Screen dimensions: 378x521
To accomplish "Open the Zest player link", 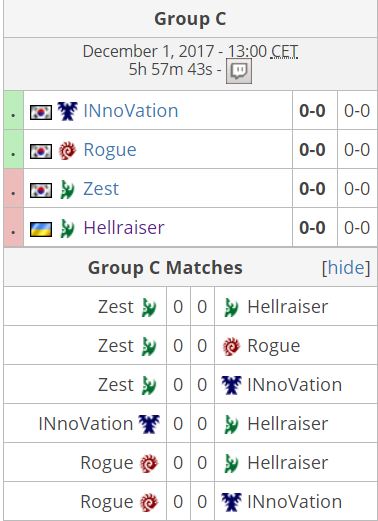I will pos(101,189).
